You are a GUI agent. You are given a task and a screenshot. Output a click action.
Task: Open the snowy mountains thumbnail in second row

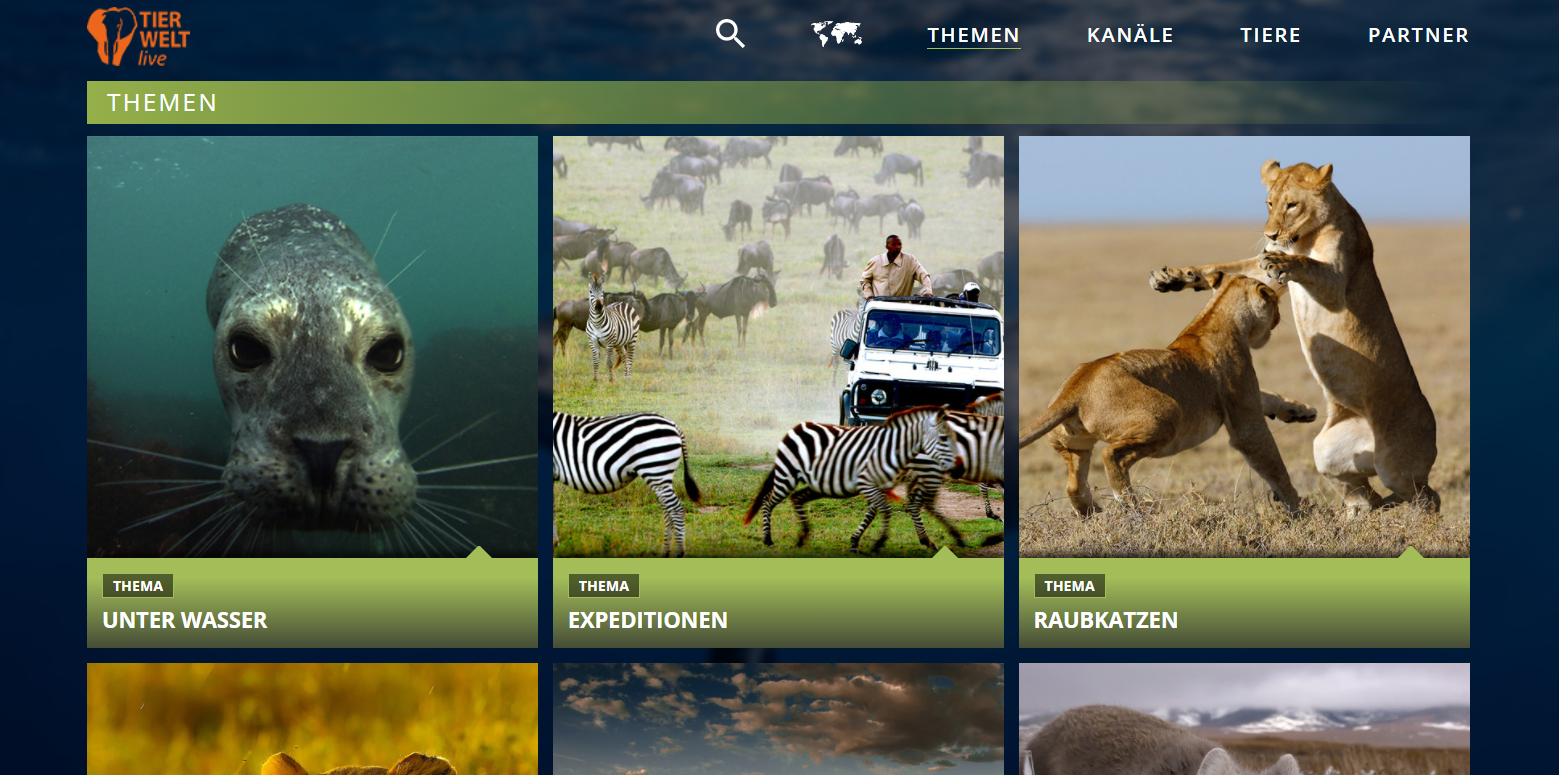(x=1244, y=719)
